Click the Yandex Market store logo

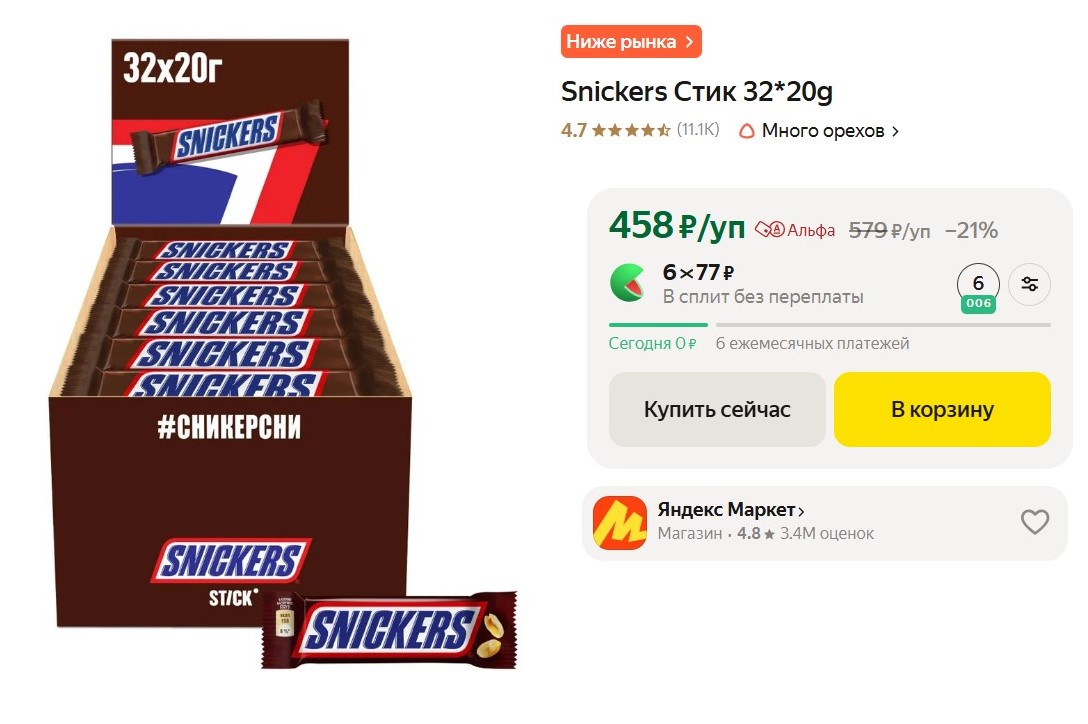coord(620,523)
